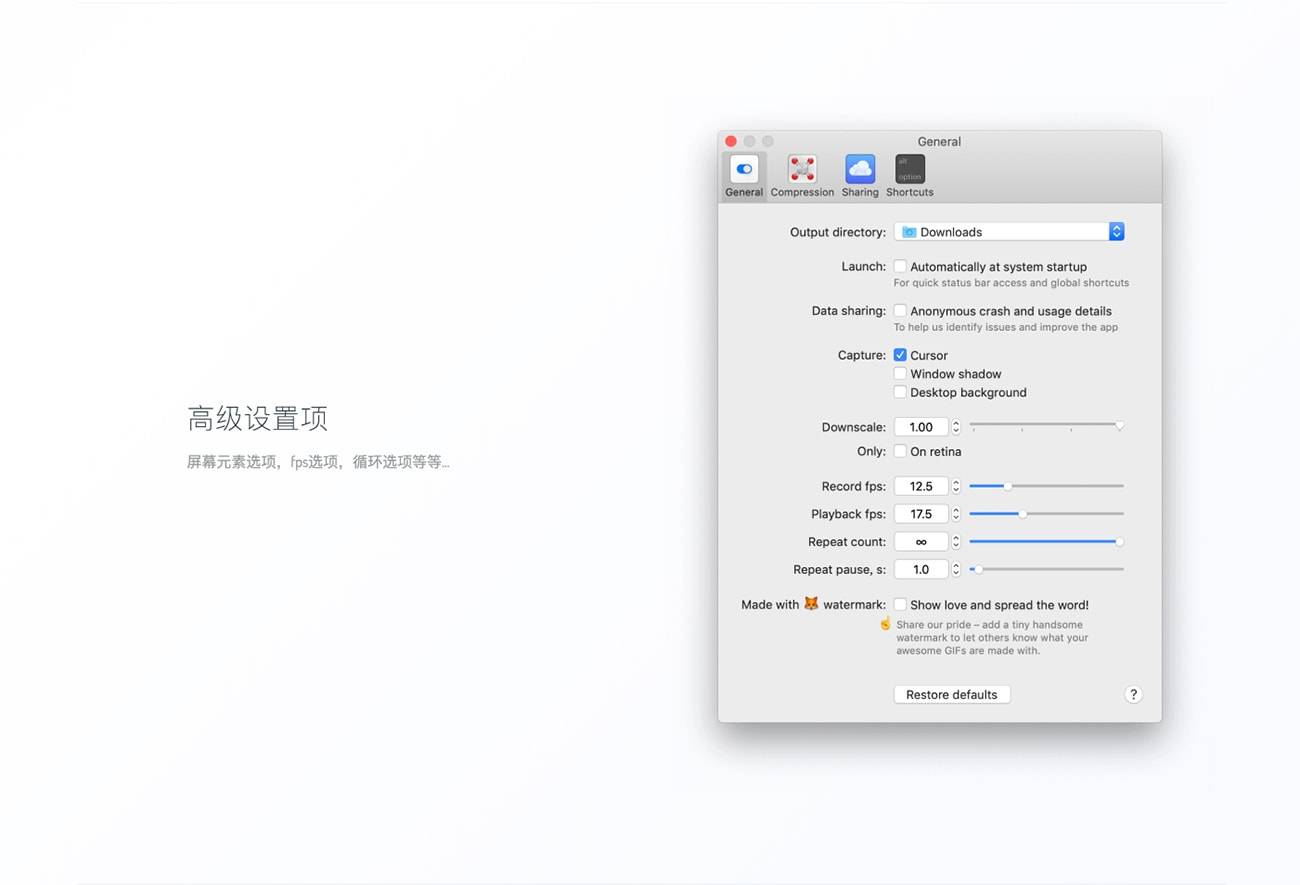Tick the On retina checkbox

[900, 452]
